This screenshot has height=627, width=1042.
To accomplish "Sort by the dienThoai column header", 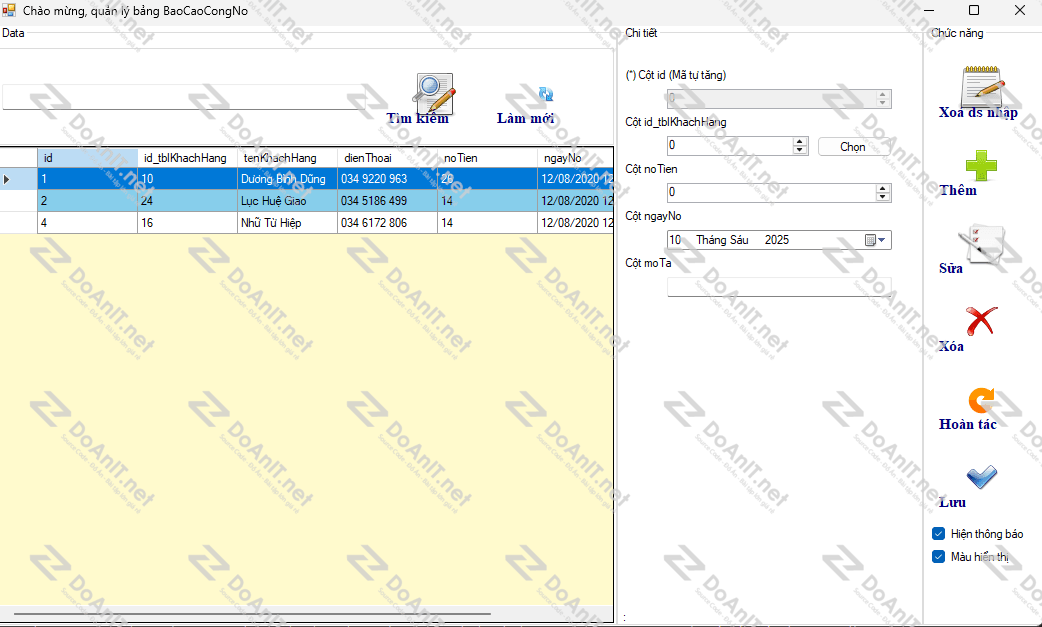I will 387,157.
